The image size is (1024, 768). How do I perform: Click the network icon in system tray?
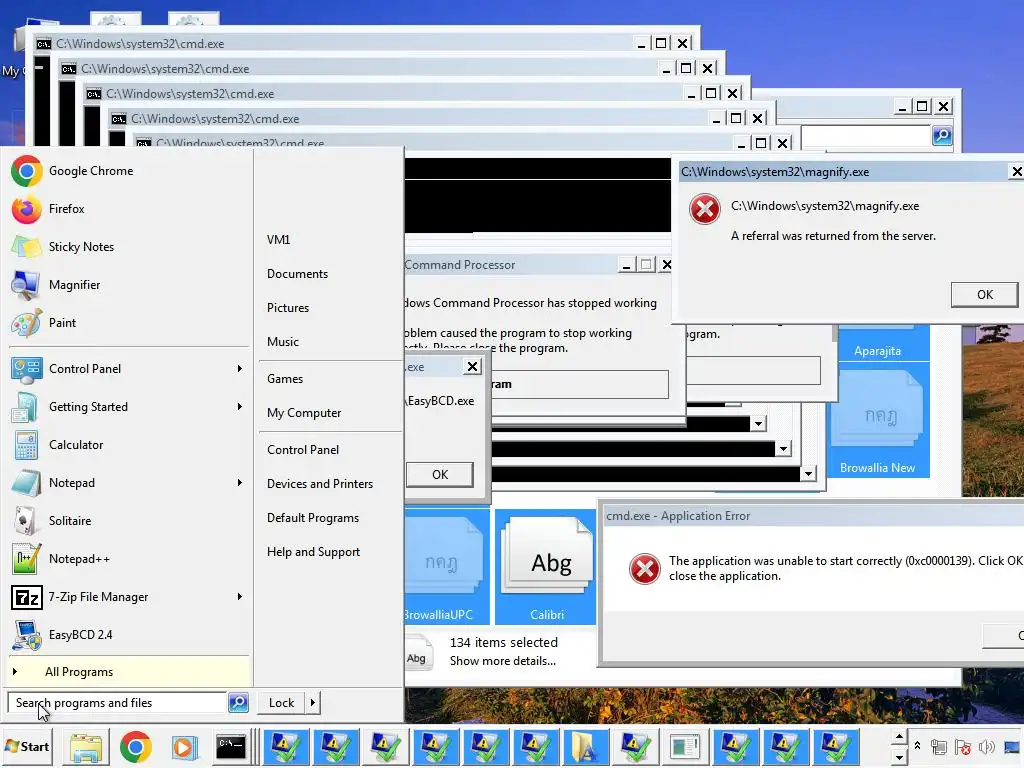pyautogui.click(x=938, y=747)
